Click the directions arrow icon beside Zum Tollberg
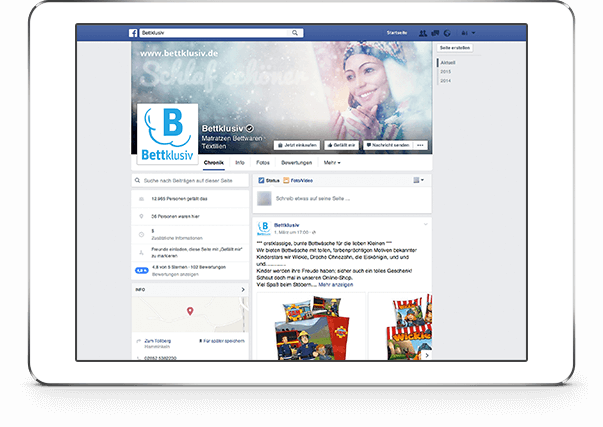The image size is (603, 427). [138, 341]
